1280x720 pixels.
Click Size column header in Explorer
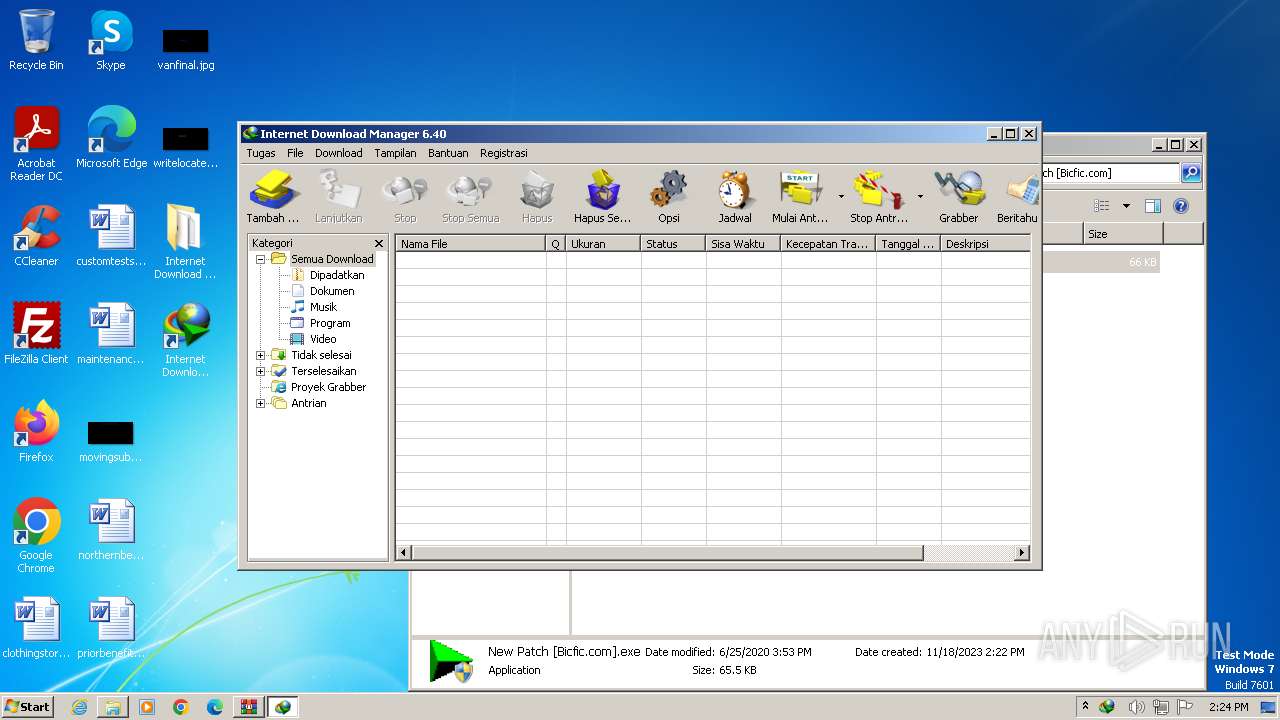[1123, 233]
